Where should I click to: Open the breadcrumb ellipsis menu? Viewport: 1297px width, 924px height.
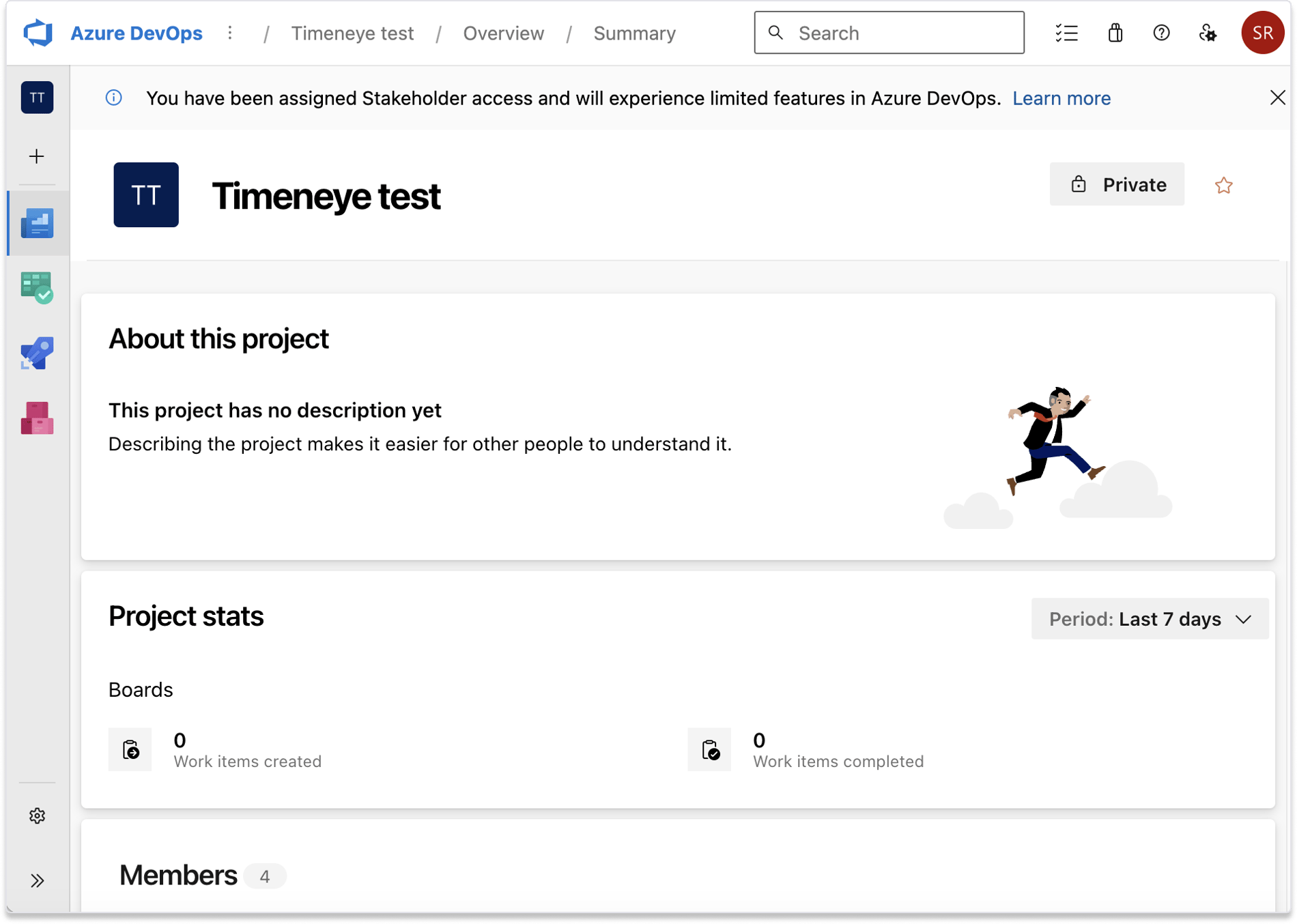(230, 32)
